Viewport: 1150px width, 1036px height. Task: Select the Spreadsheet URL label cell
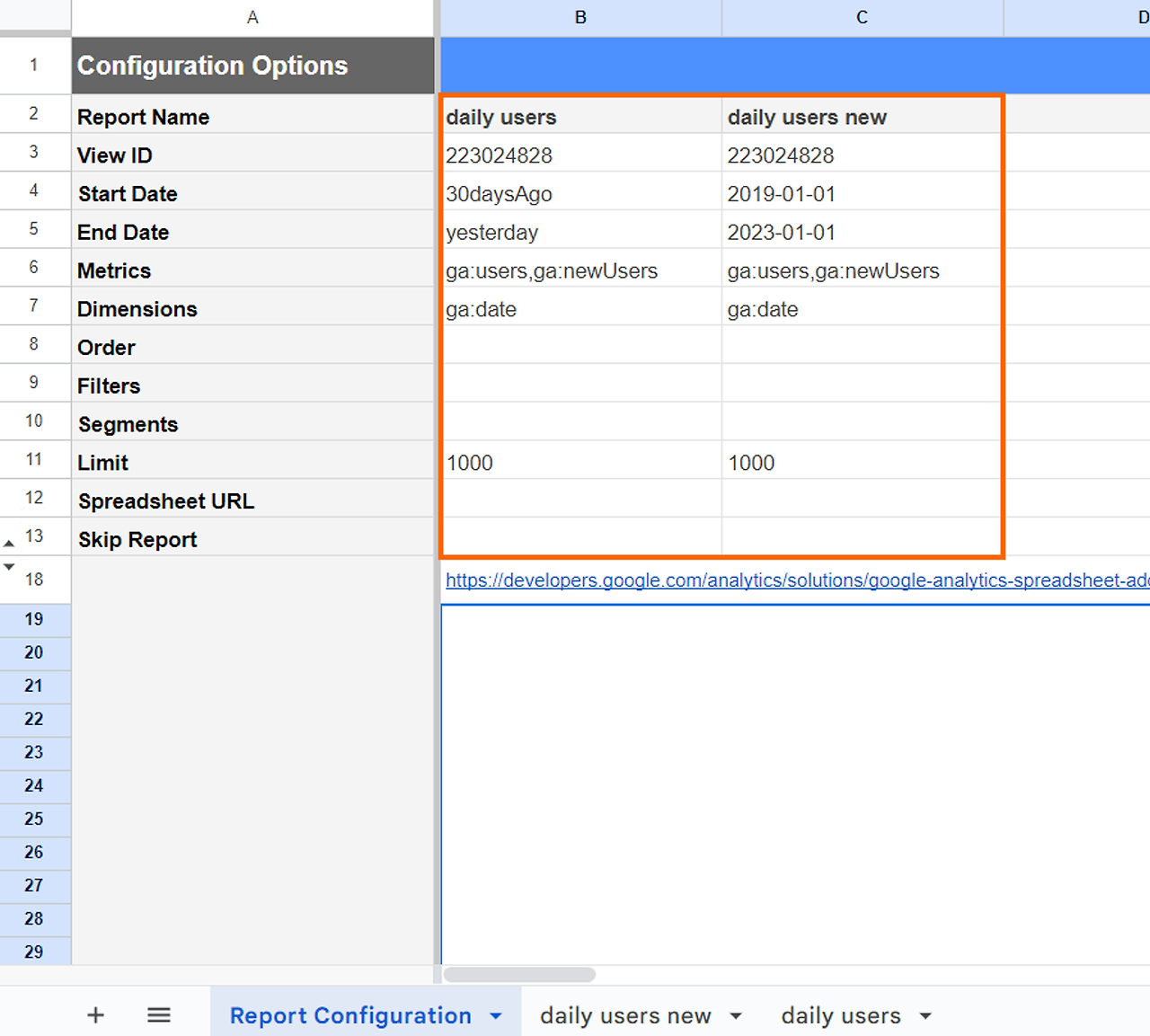pyautogui.click(x=252, y=499)
